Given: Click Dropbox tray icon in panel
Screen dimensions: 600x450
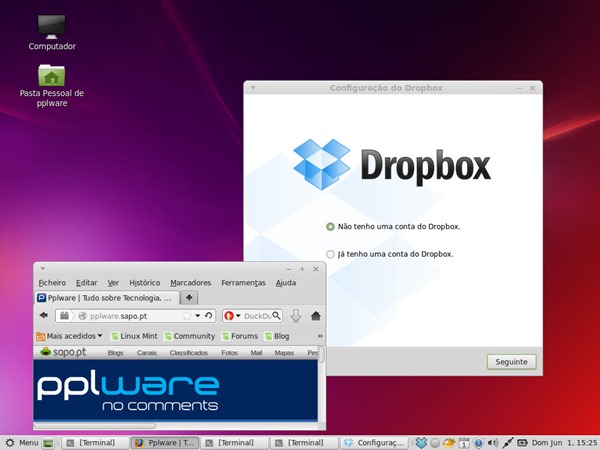Looking at the screenshot, I should 421,443.
